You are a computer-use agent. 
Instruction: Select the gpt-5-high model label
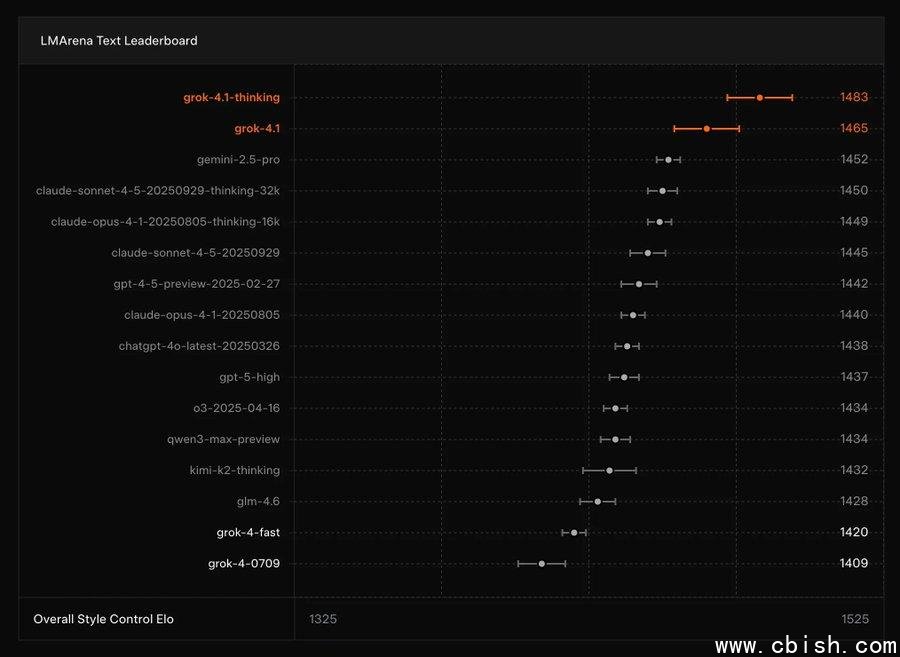coord(249,377)
